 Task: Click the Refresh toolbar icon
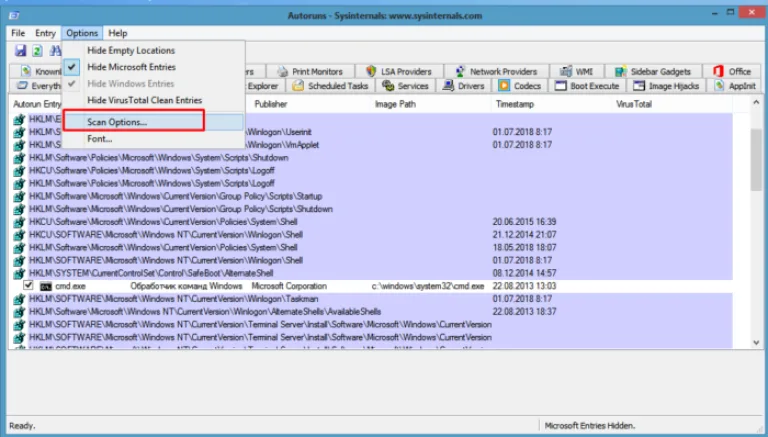click(37, 50)
